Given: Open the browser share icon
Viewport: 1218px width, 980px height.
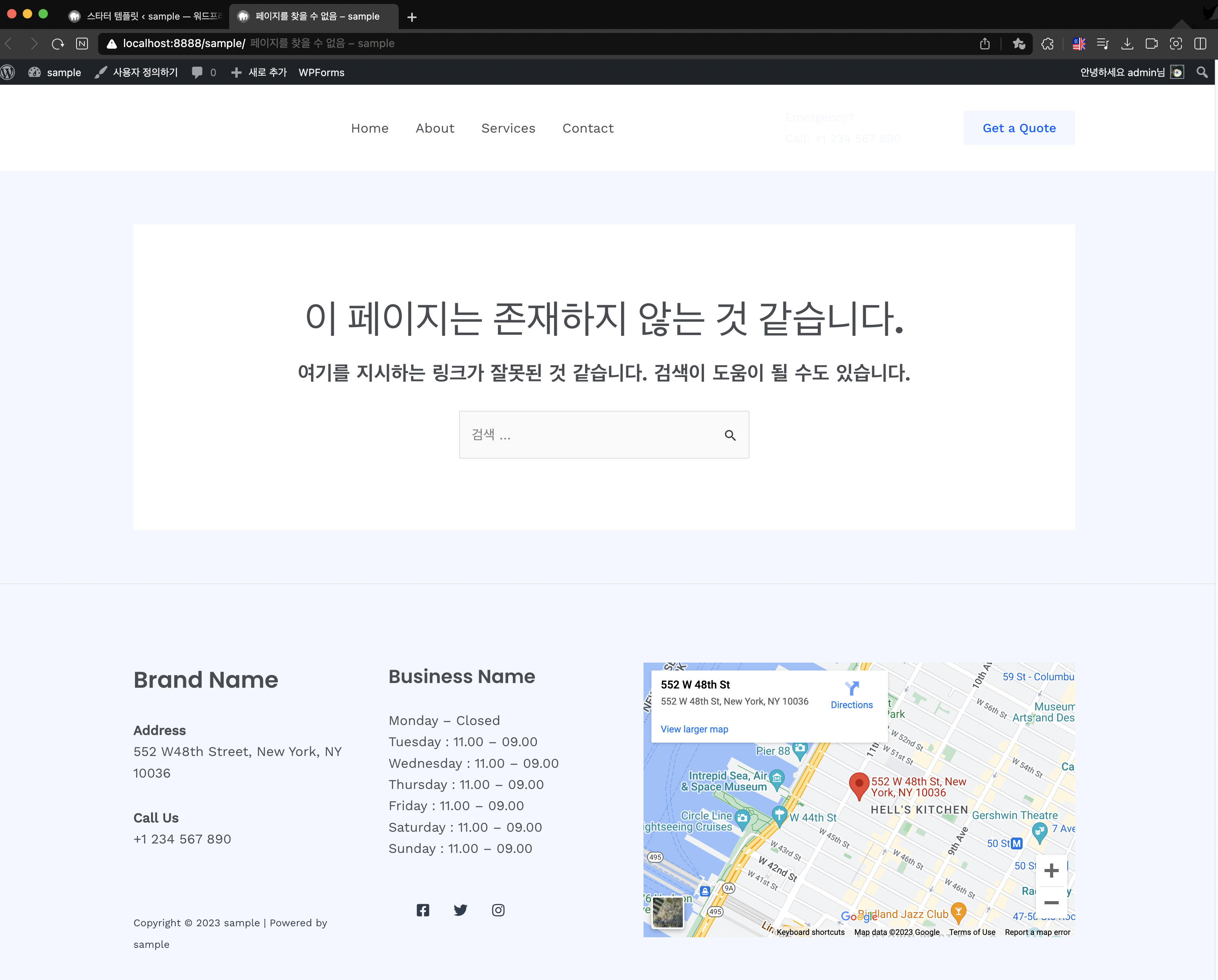Looking at the screenshot, I should [x=985, y=44].
